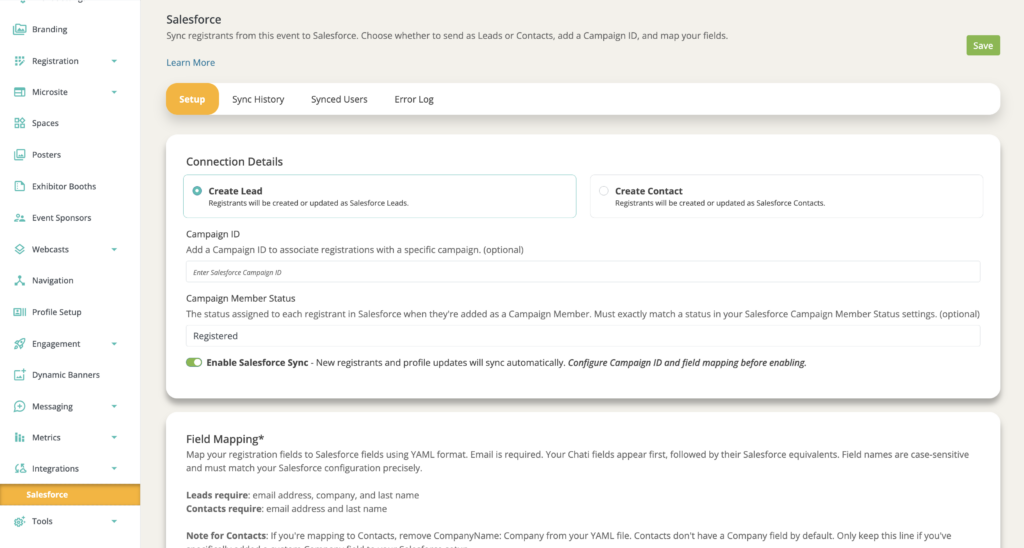The image size is (1024, 548).
Task: Click the Navigation branch icon
Action: tap(20, 280)
